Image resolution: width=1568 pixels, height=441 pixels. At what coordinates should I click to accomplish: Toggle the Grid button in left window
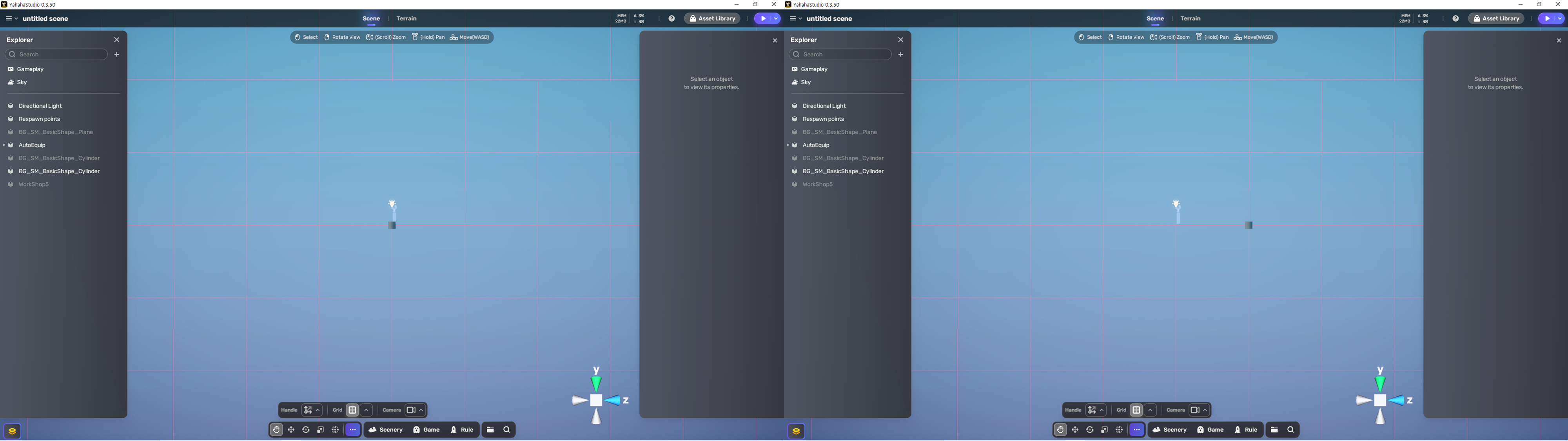point(352,410)
